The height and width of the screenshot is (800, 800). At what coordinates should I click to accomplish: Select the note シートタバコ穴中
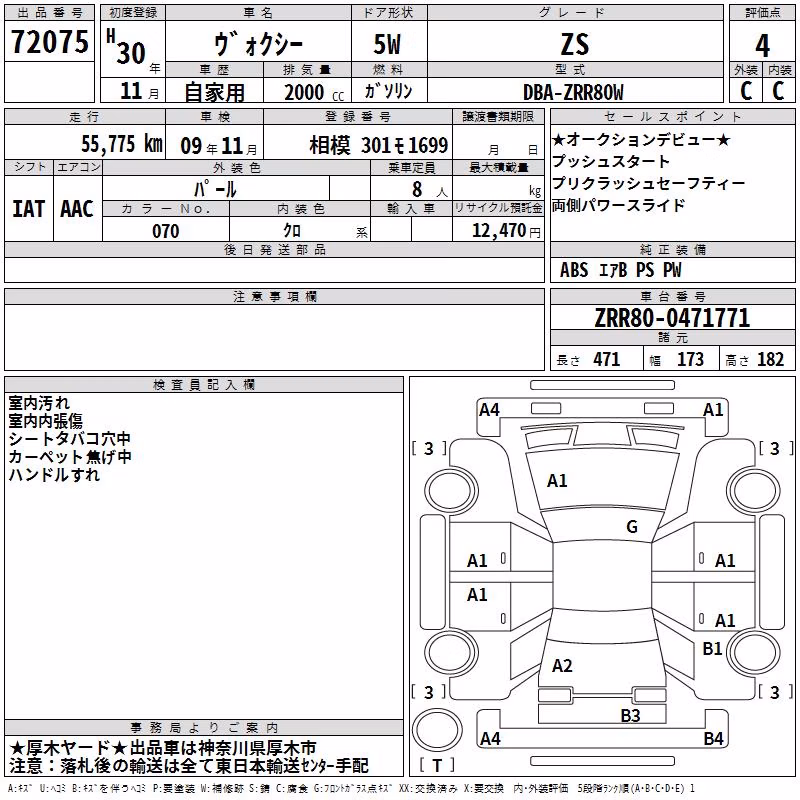70,438
